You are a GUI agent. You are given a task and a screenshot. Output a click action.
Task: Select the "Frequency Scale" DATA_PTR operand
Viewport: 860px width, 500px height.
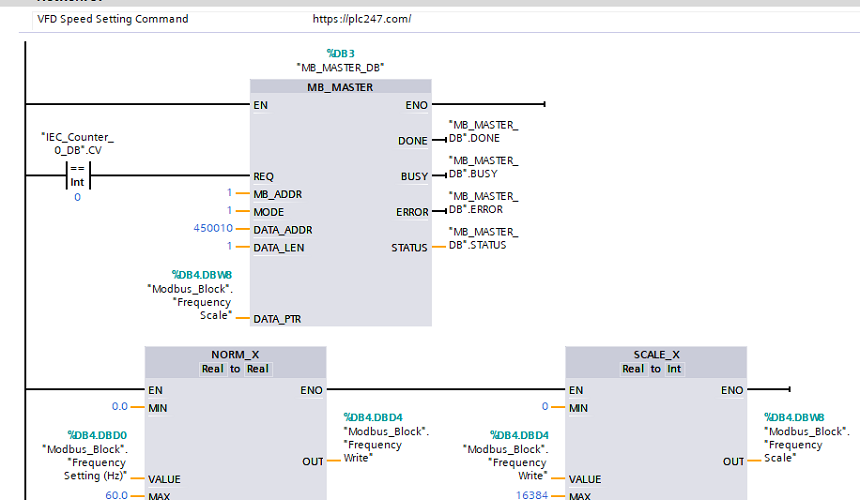(190, 302)
